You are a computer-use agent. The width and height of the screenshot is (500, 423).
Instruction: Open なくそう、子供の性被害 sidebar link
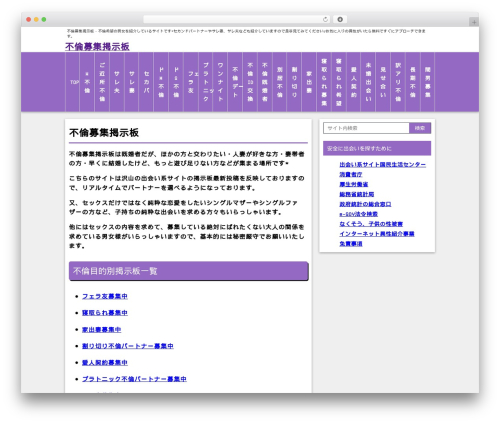(x=371, y=224)
